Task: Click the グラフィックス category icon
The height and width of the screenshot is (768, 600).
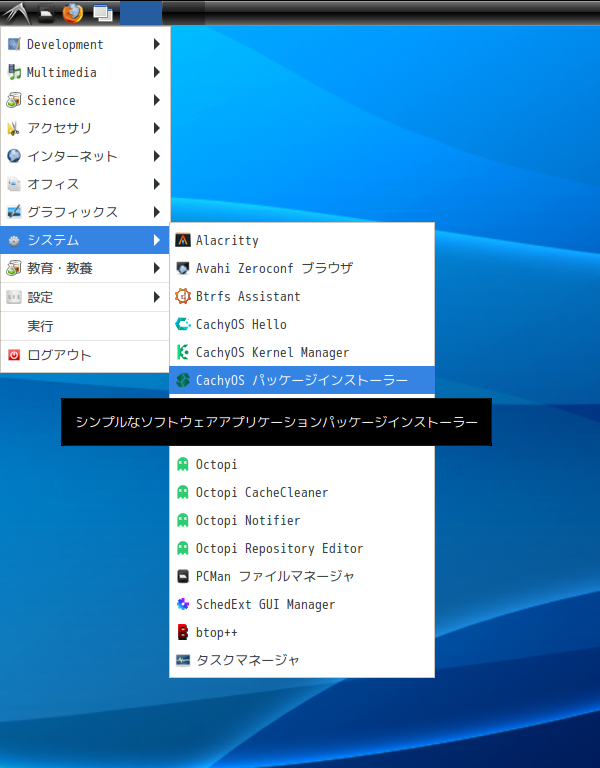Action: click(x=14, y=212)
